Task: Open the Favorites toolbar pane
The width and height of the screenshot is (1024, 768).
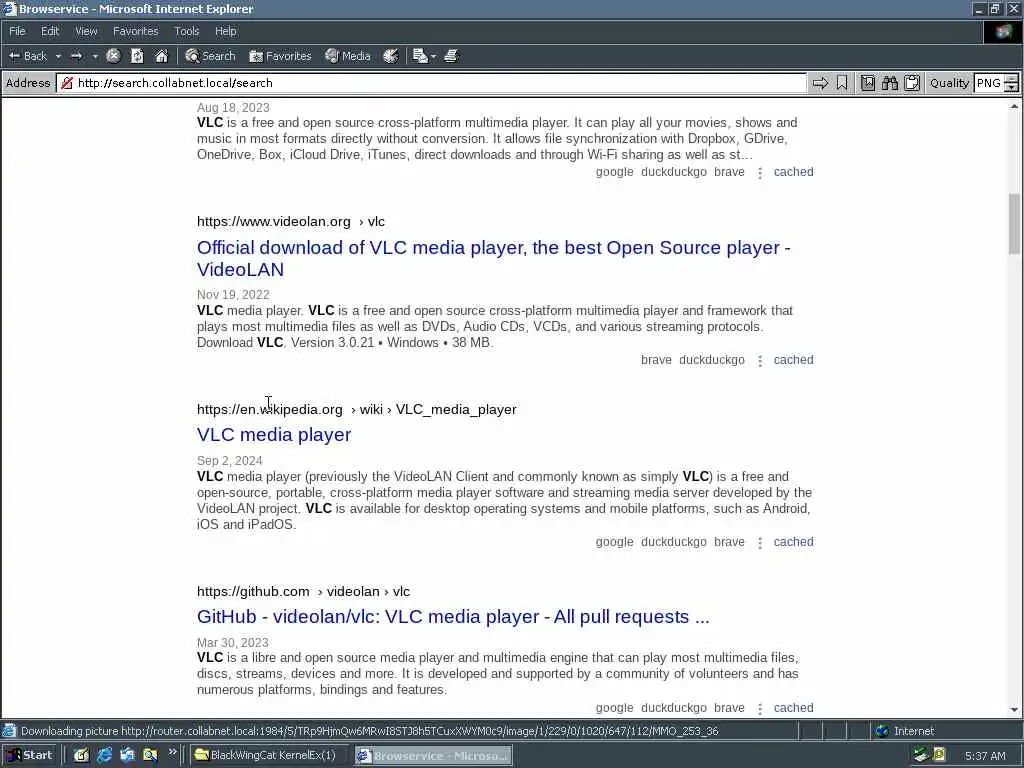Action: (x=280, y=56)
